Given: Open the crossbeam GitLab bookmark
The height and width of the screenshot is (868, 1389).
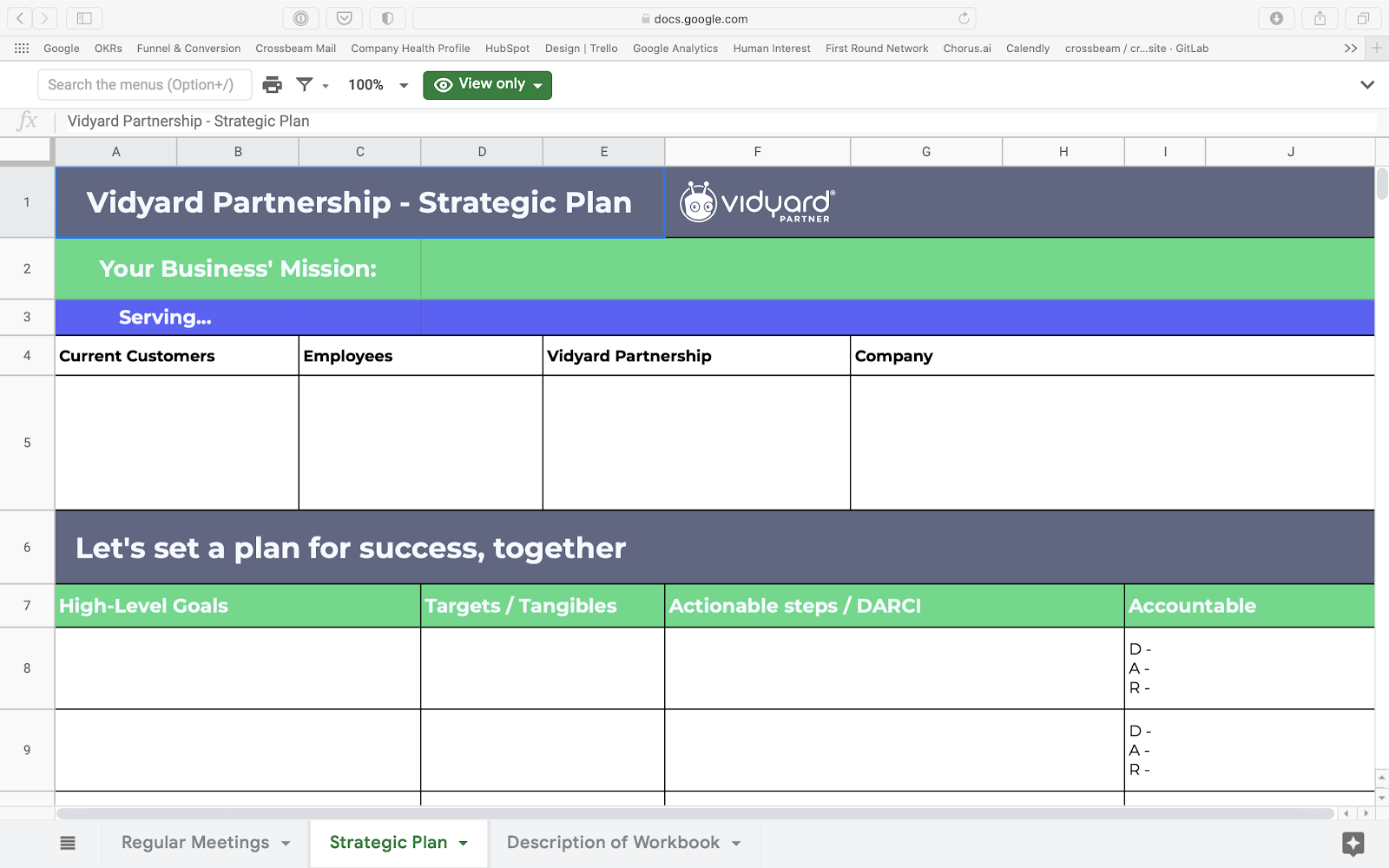Looking at the screenshot, I should [1136, 49].
